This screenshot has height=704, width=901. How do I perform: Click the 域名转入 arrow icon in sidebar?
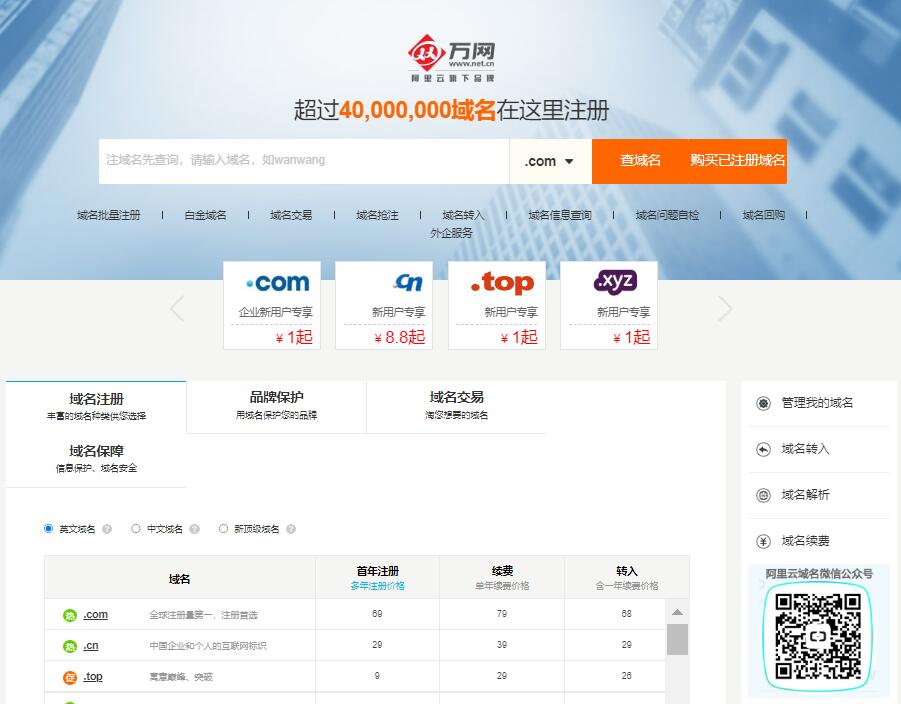(763, 449)
